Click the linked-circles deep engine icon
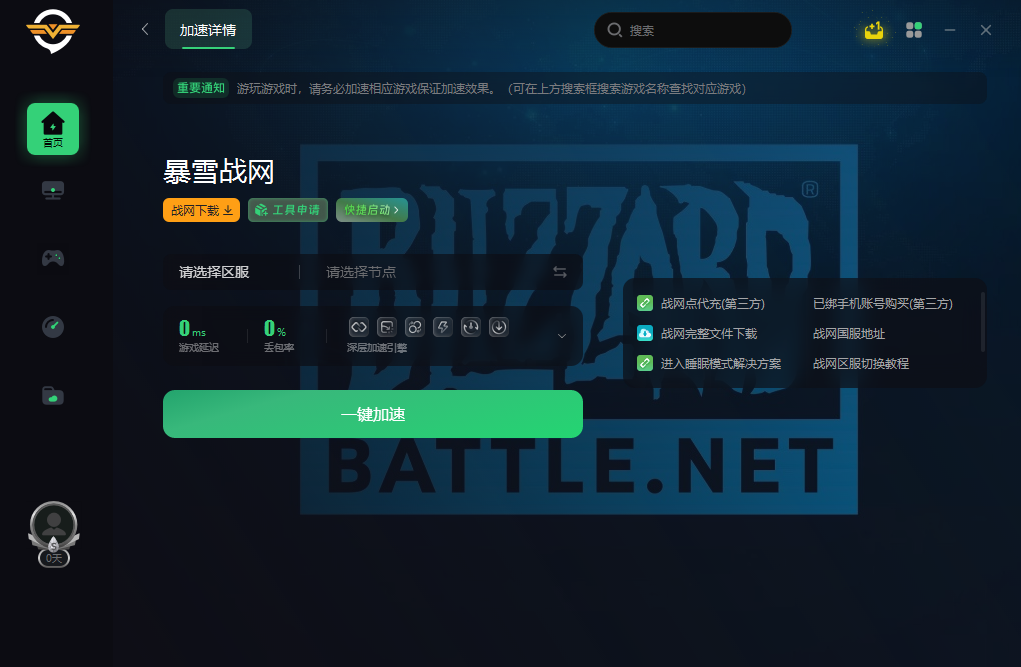Image resolution: width=1021 pixels, height=667 pixels. pyautogui.click(x=415, y=327)
